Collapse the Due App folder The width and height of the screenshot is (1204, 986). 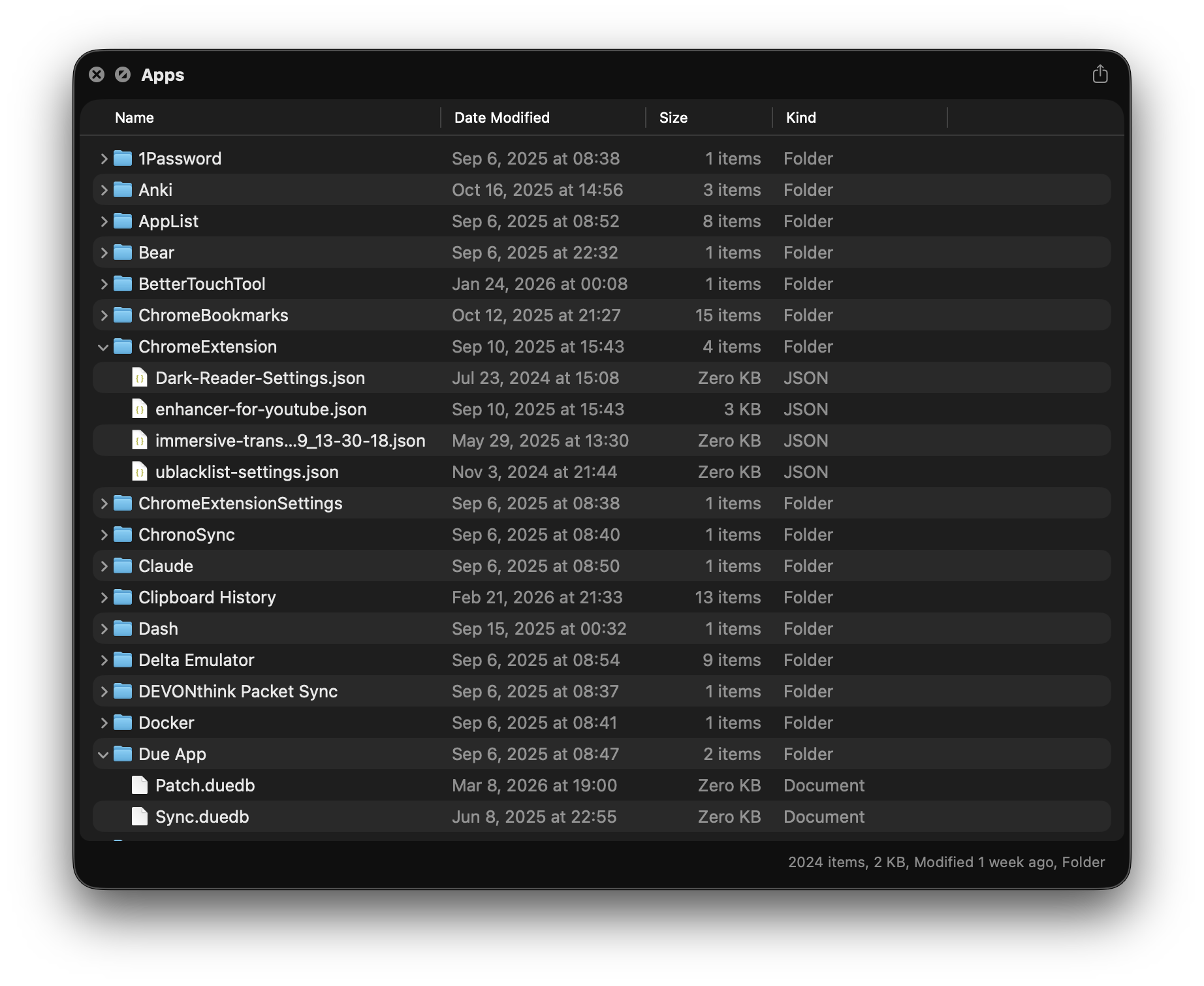[x=103, y=754]
